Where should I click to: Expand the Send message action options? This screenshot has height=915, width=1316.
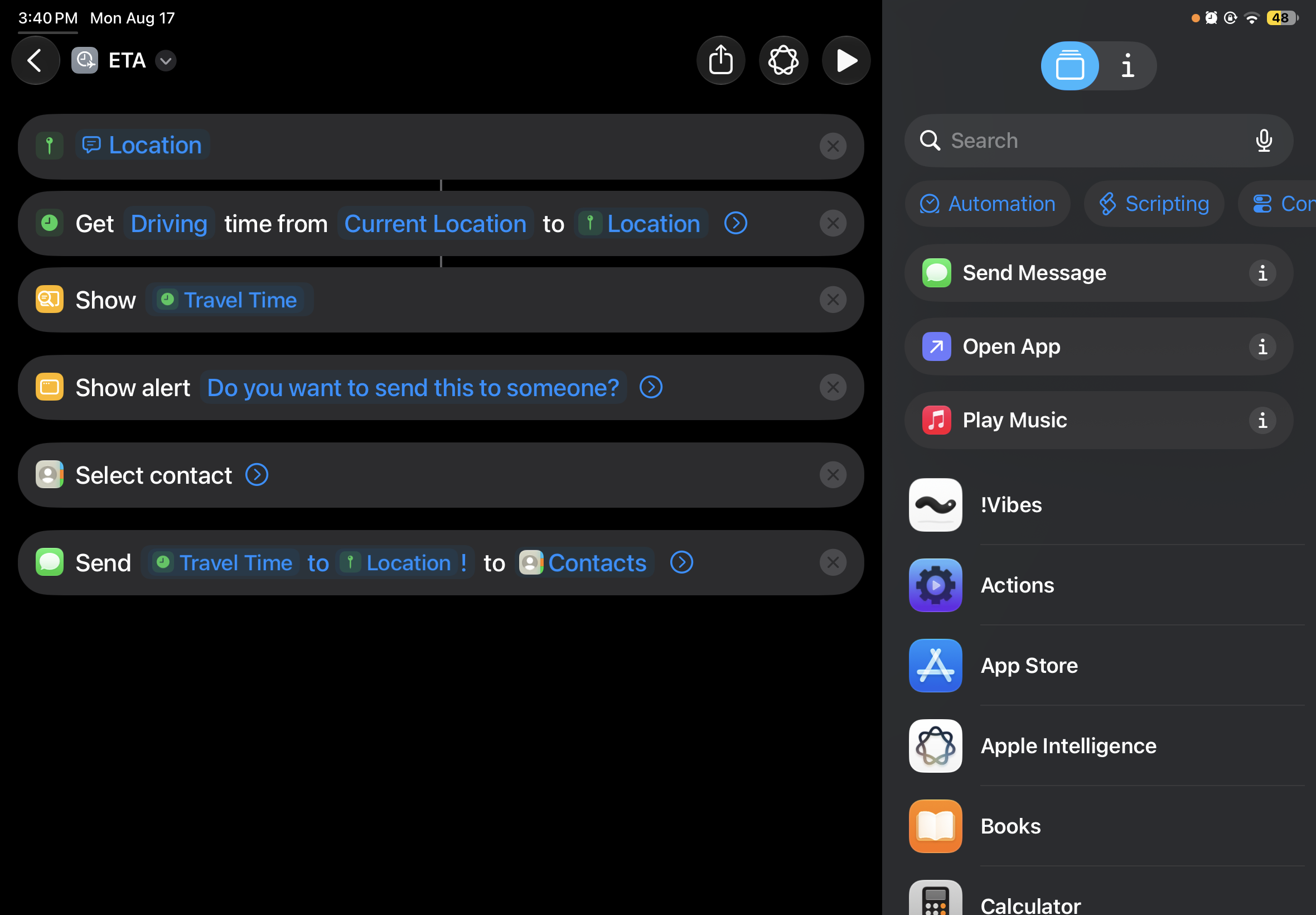tap(681, 563)
